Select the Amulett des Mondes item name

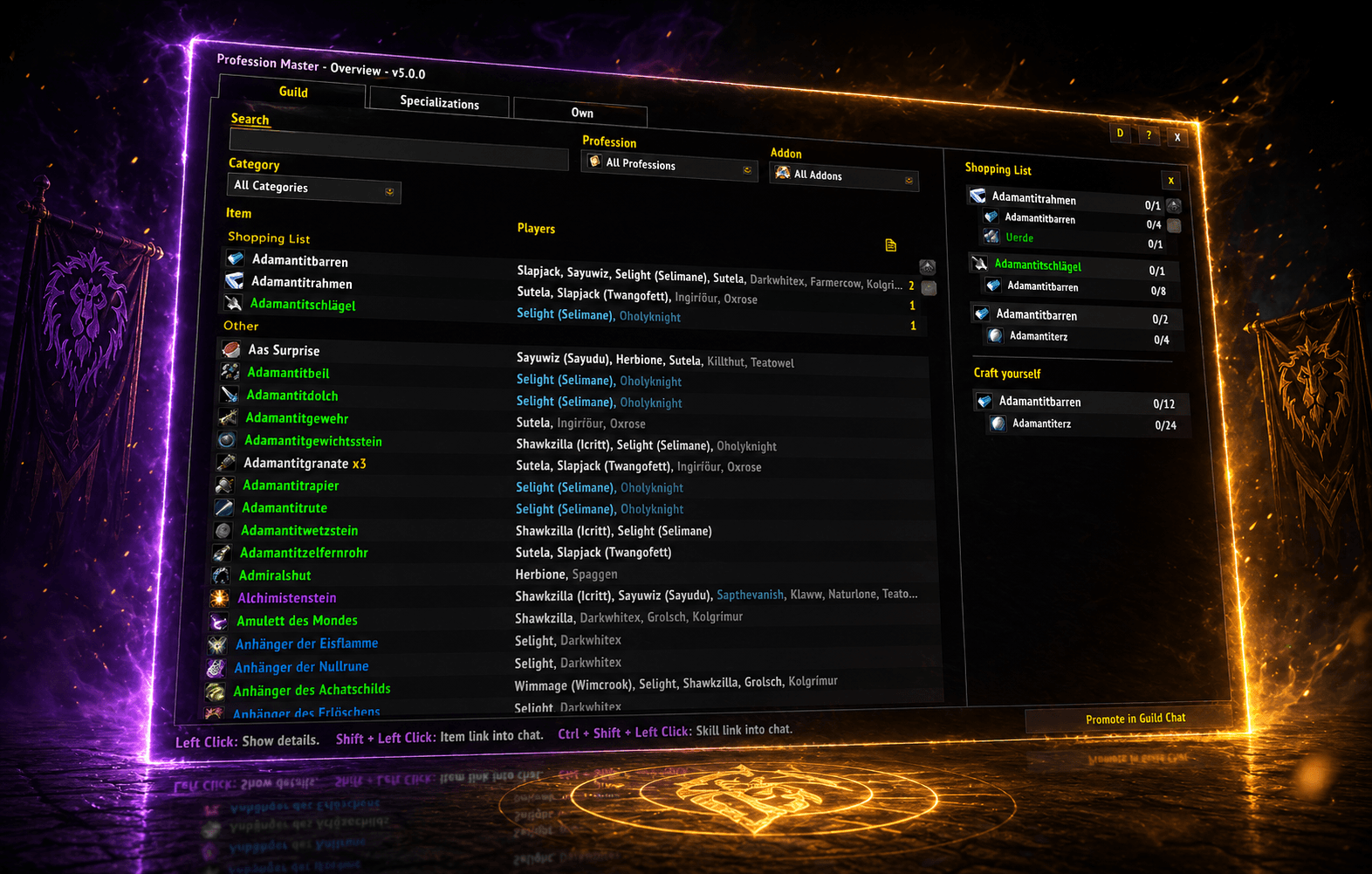[x=297, y=621]
